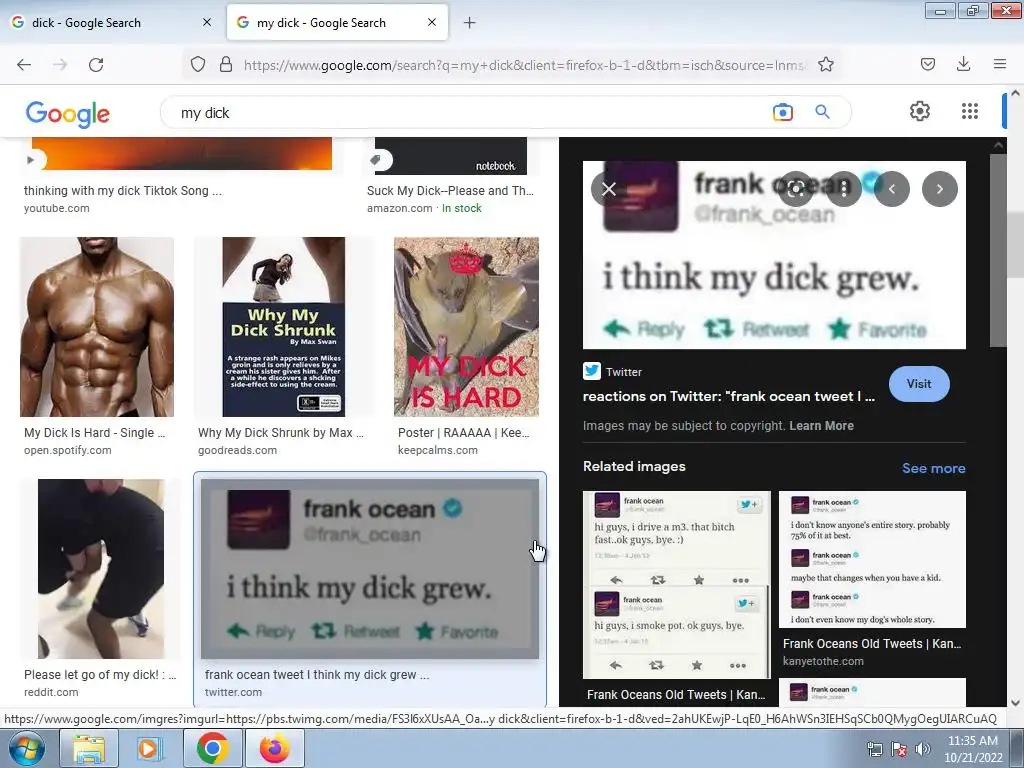The width and height of the screenshot is (1024, 768).
Task: Click the address bar URL field
Action: coord(524,65)
